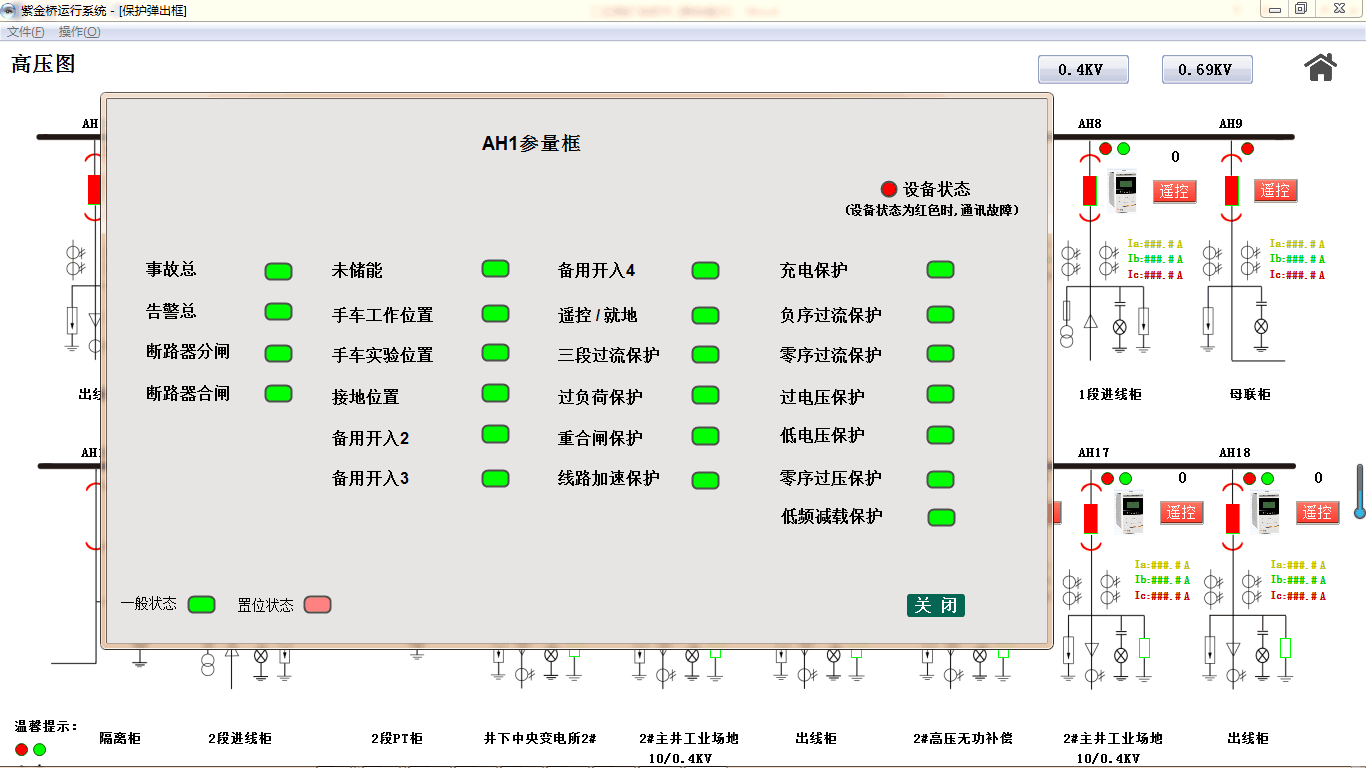Click the 未储能 green status indicator

(x=495, y=269)
